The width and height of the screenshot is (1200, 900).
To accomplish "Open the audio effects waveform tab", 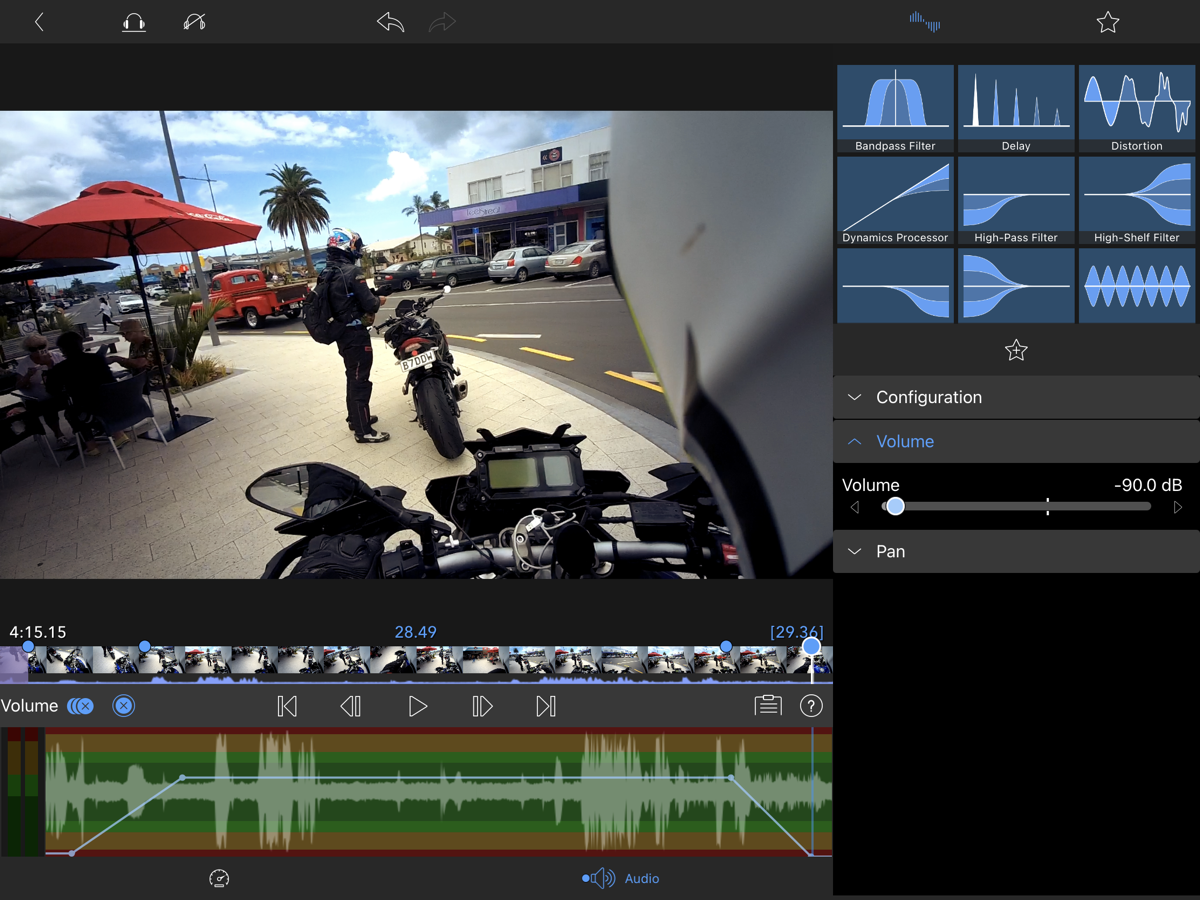I will click(924, 21).
